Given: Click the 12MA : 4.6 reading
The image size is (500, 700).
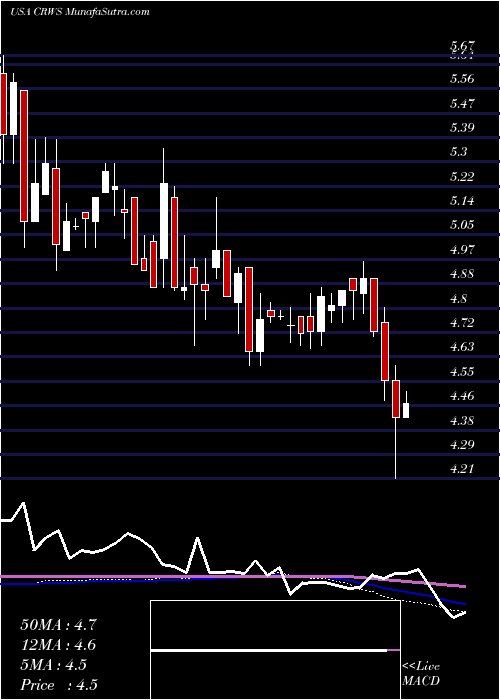Looking at the screenshot, I should coord(58,645).
